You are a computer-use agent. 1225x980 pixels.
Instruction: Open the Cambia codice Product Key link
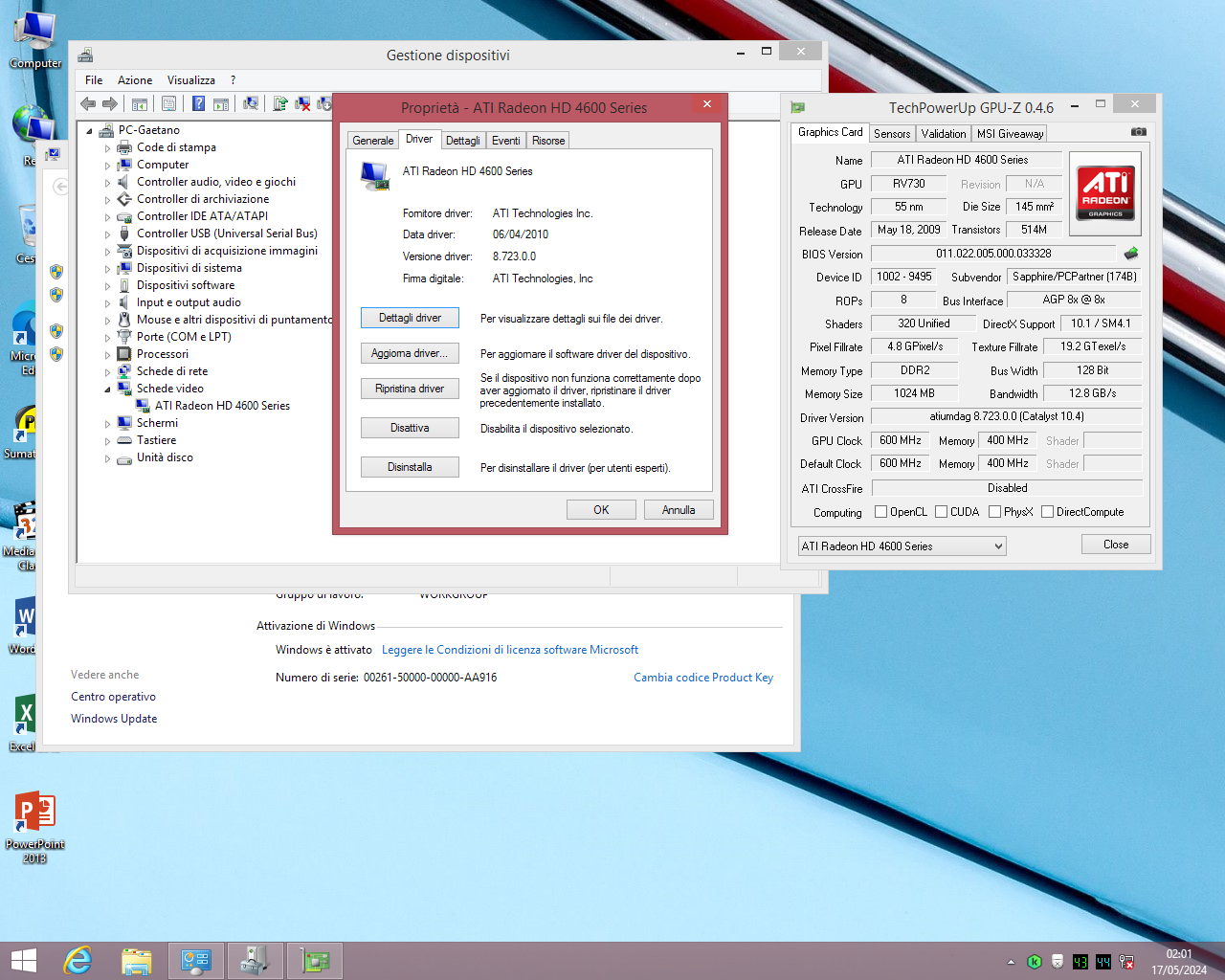tap(702, 678)
